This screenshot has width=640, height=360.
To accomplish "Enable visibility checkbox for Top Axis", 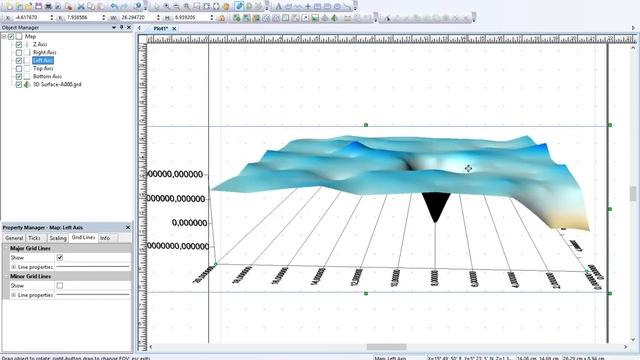I will click(19, 68).
